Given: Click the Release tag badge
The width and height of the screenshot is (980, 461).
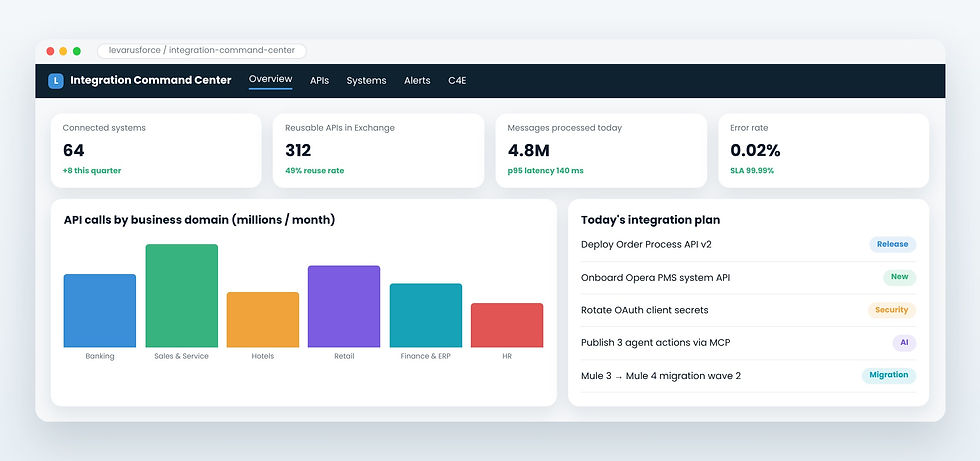Looking at the screenshot, I should pos(892,244).
